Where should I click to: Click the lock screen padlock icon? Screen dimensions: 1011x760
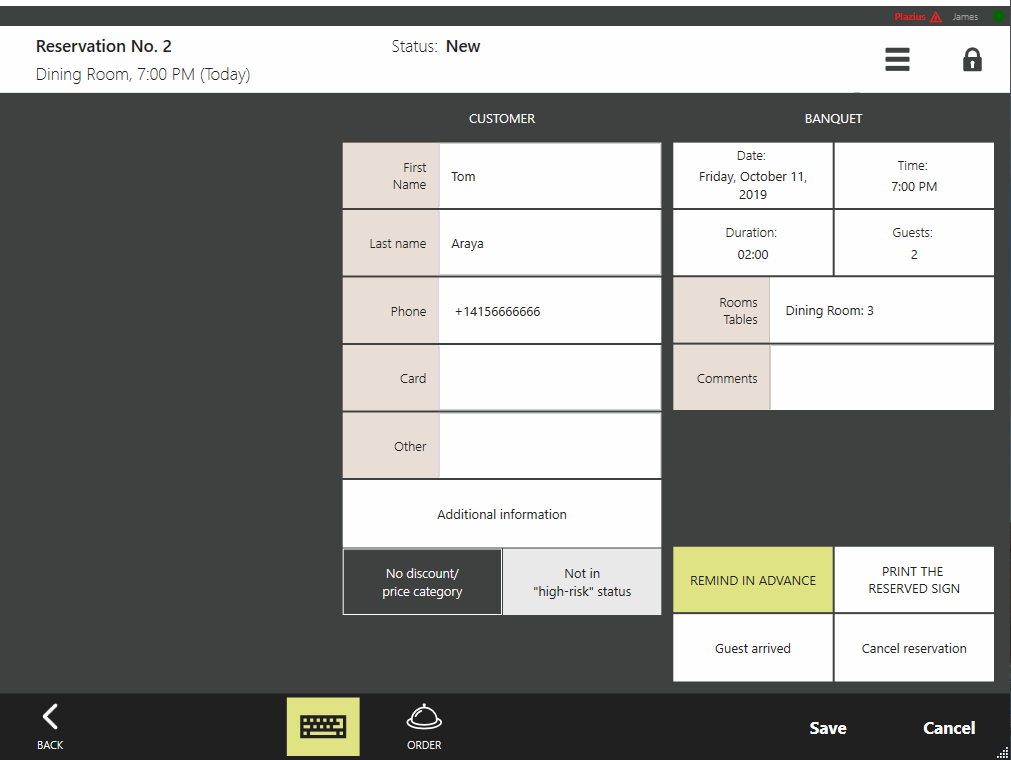coord(972,60)
